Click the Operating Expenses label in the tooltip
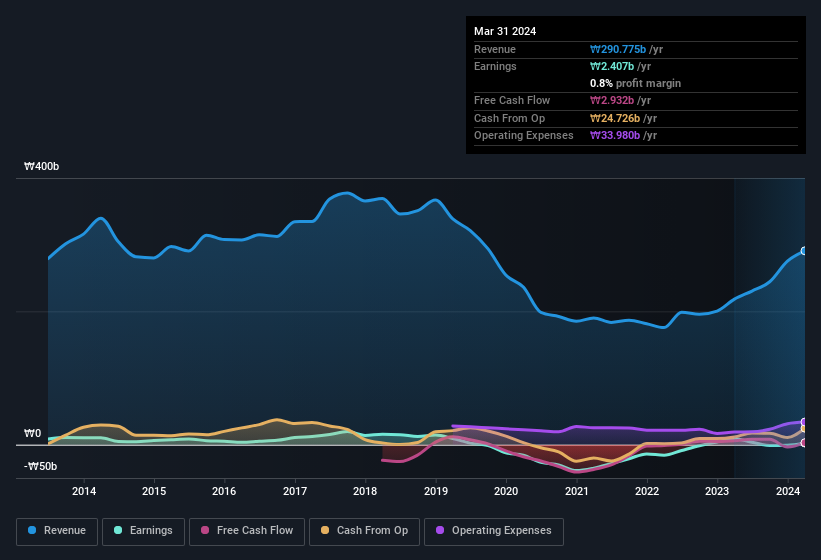The image size is (821, 560). [524, 136]
